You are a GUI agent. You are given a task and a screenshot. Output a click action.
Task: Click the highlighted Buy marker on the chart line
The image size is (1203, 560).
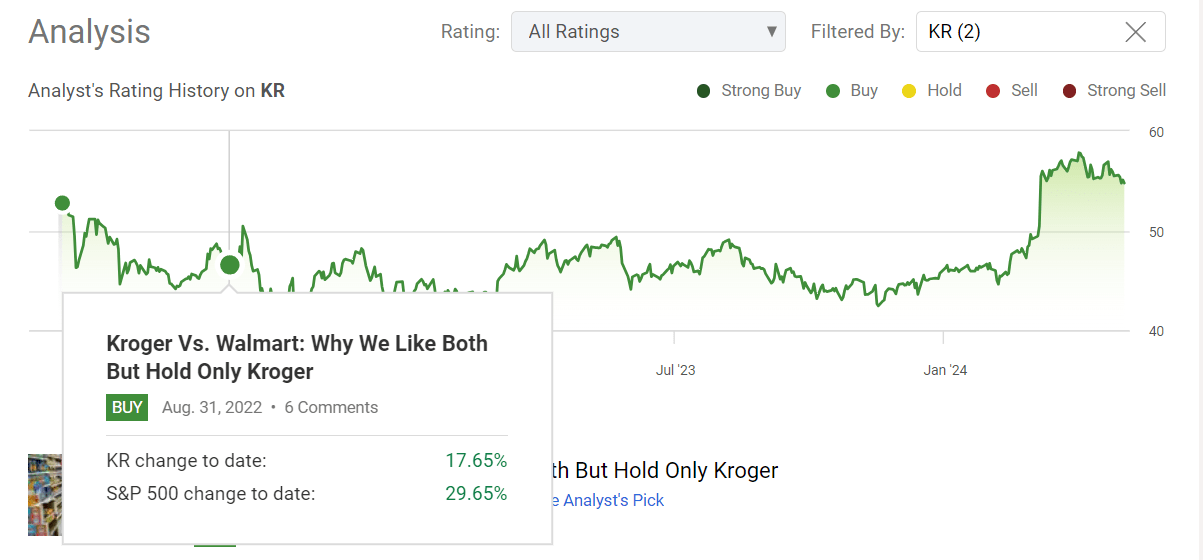point(230,265)
